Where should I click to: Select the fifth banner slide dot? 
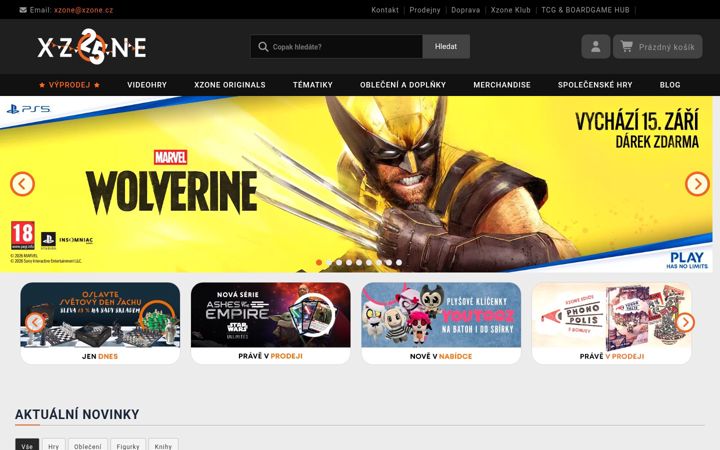coord(359,262)
